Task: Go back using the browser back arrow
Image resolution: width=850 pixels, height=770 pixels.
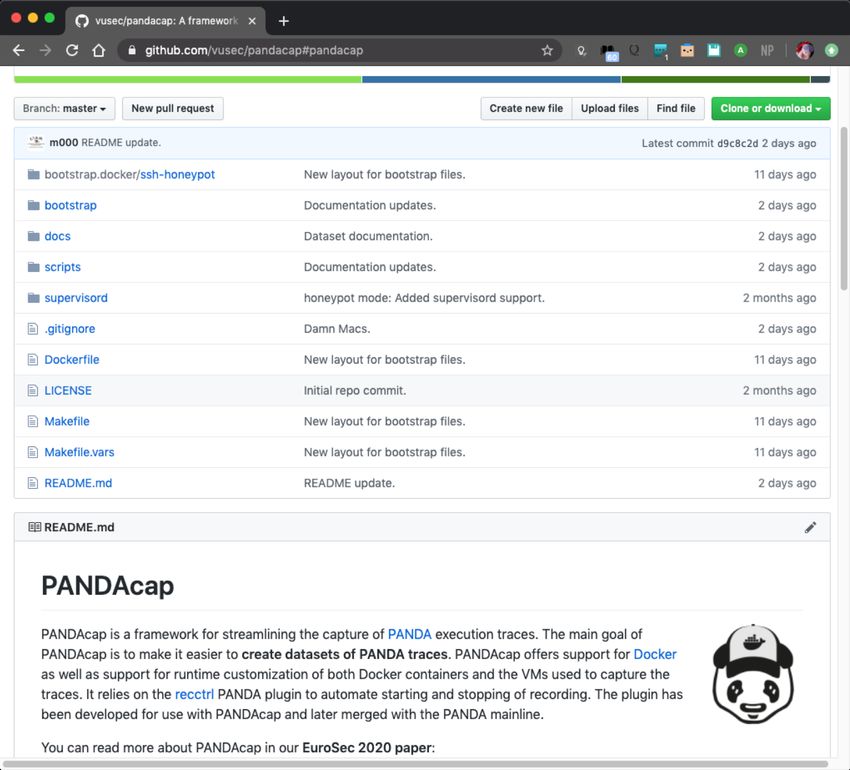Action: tap(18, 50)
